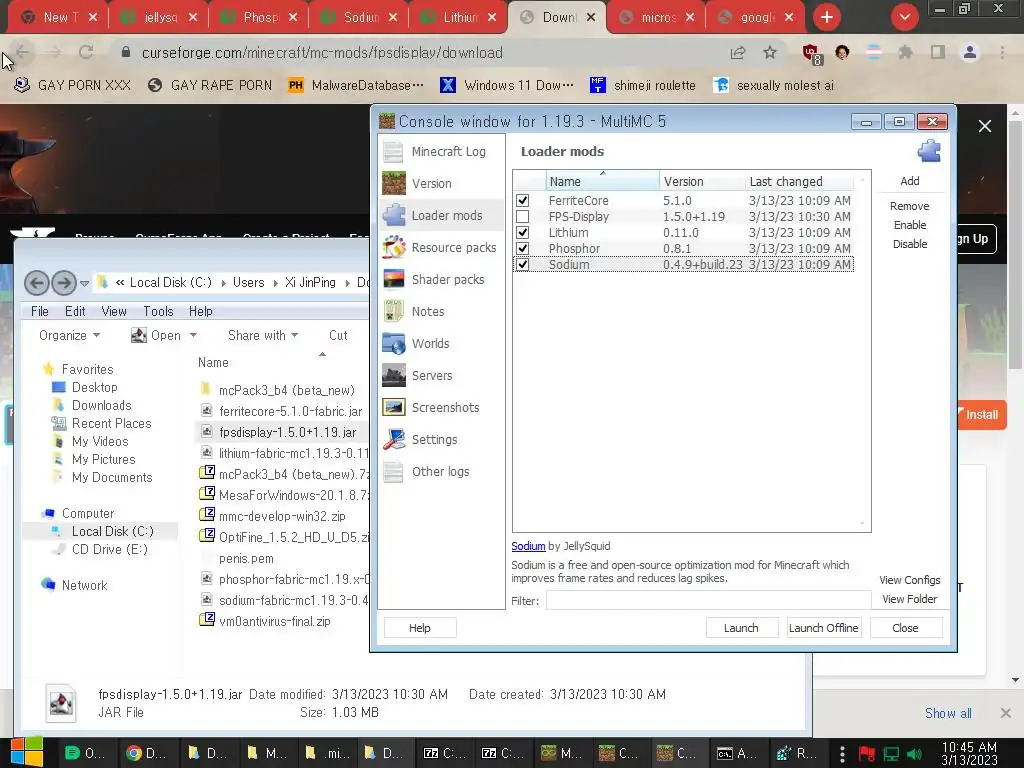Sort mods by the Version column header
1024x768 pixels.
pyautogui.click(x=702, y=182)
